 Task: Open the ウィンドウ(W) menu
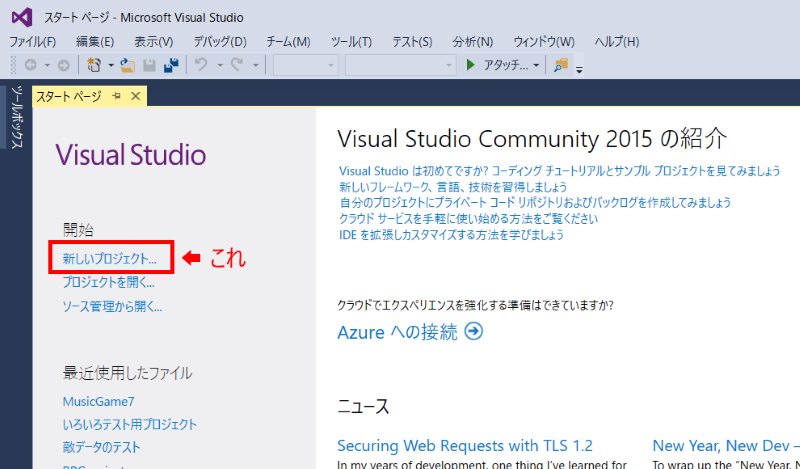tap(544, 42)
